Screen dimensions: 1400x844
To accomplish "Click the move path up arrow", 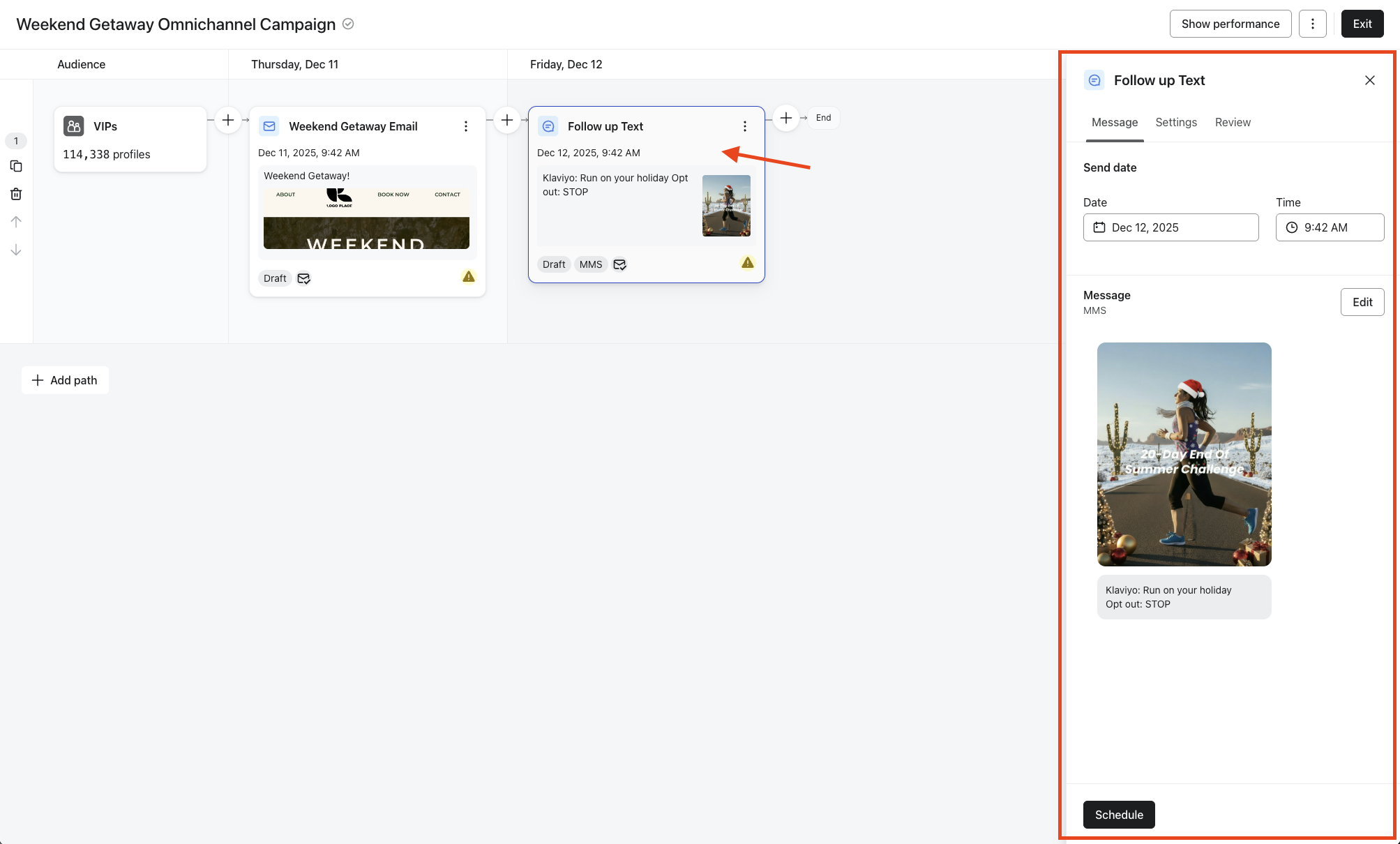I will pyautogui.click(x=16, y=222).
